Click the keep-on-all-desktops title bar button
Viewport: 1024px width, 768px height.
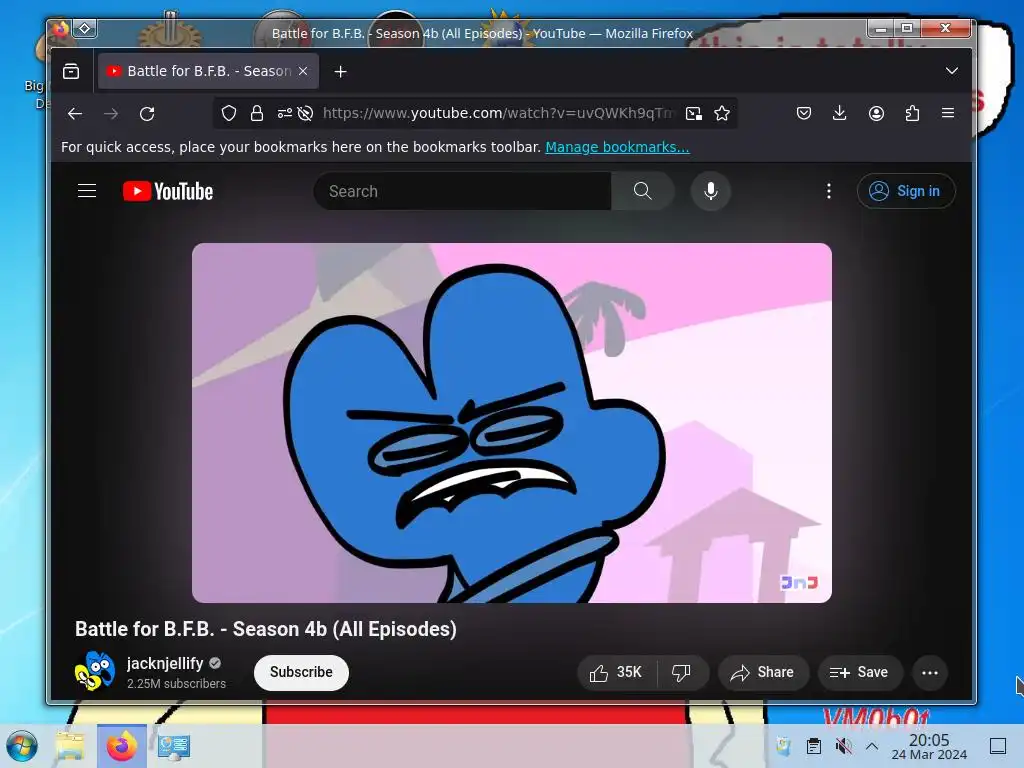pyautogui.click(x=85, y=29)
